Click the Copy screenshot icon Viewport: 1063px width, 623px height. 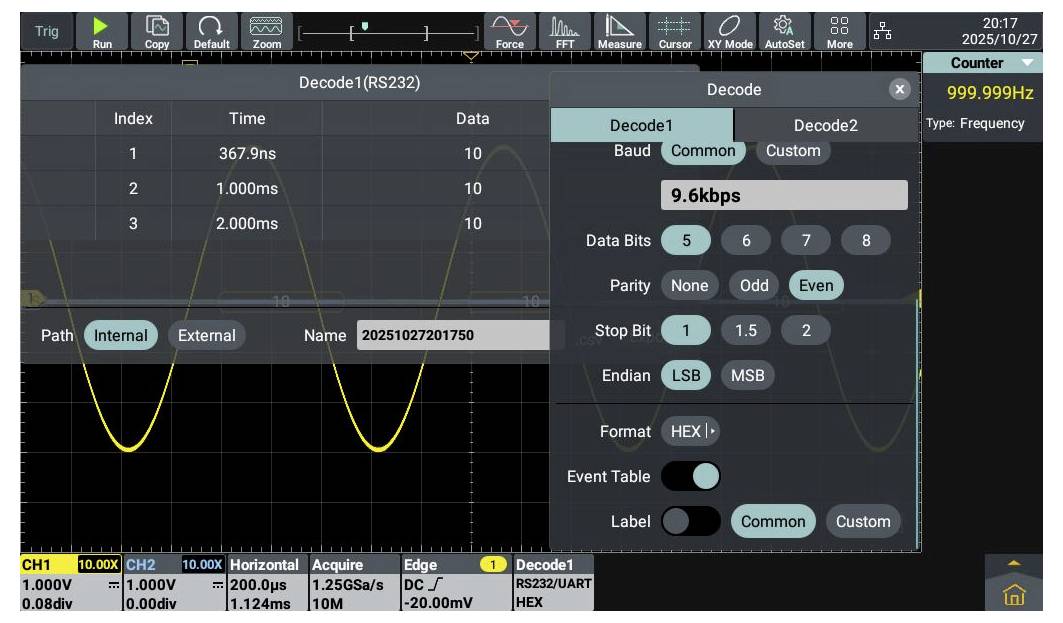[157, 31]
